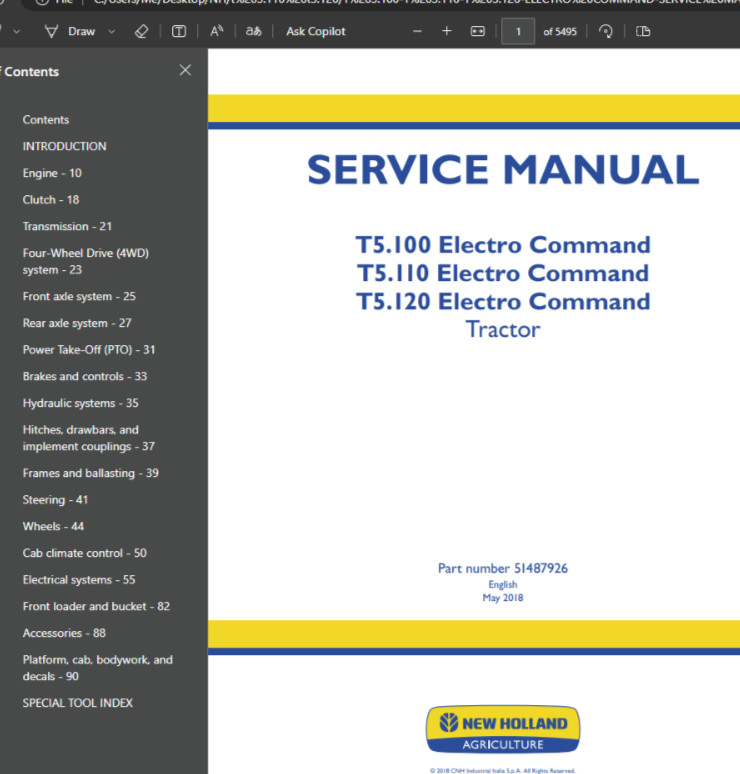This screenshot has width=740, height=774.
Task: Open Ask Copilot
Action: [x=315, y=32]
